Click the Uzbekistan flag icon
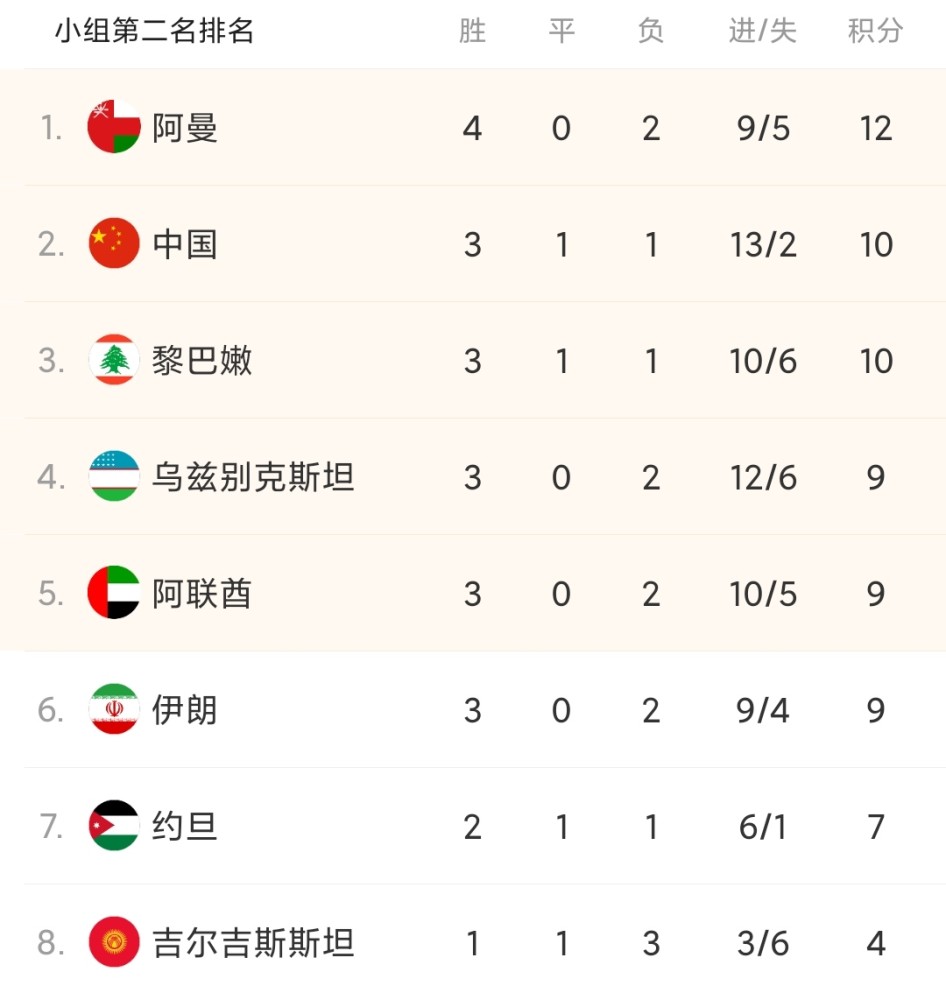The image size is (946, 1000). click(114, 476)
